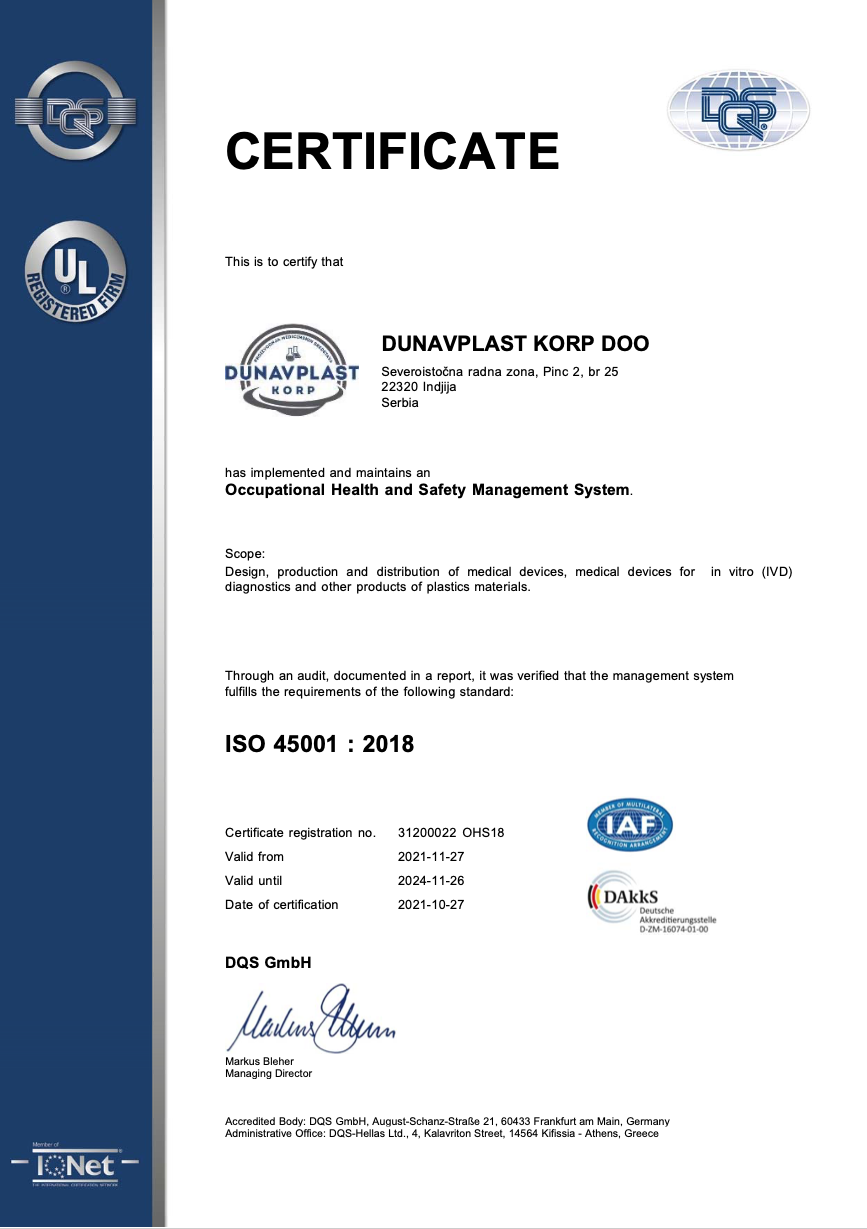Click the 'DQS GmbH' heading above the signature
The image size is (867, 1229).
pos(268,963)
